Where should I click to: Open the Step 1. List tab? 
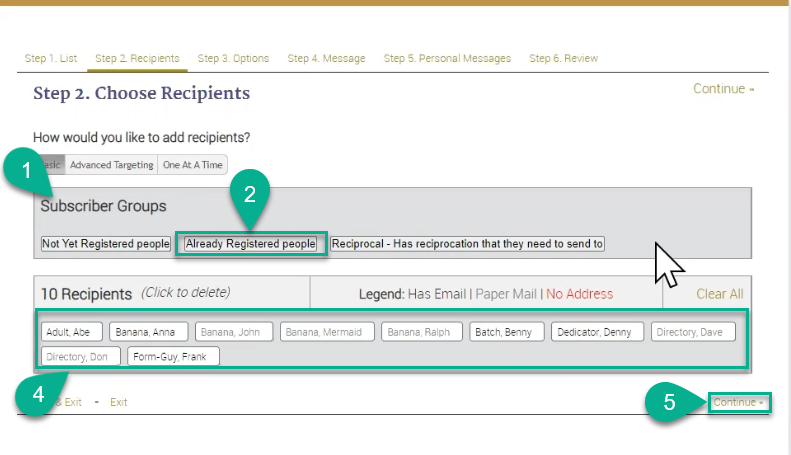tap(50, 58)
